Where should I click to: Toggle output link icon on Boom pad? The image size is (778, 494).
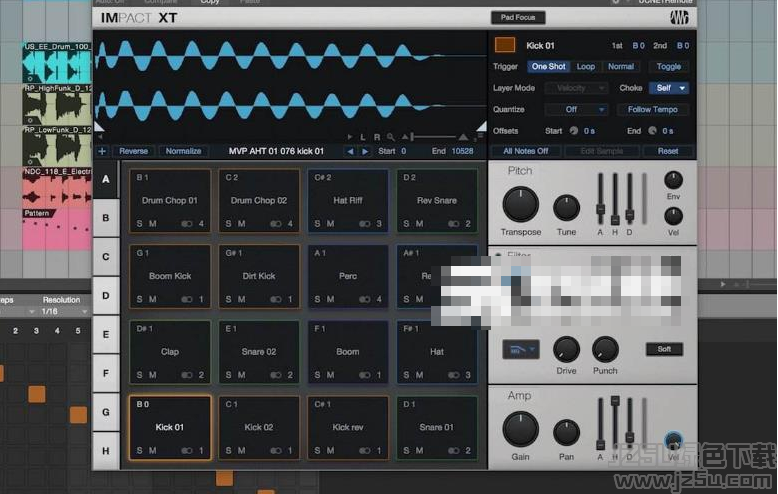(365, 375)
